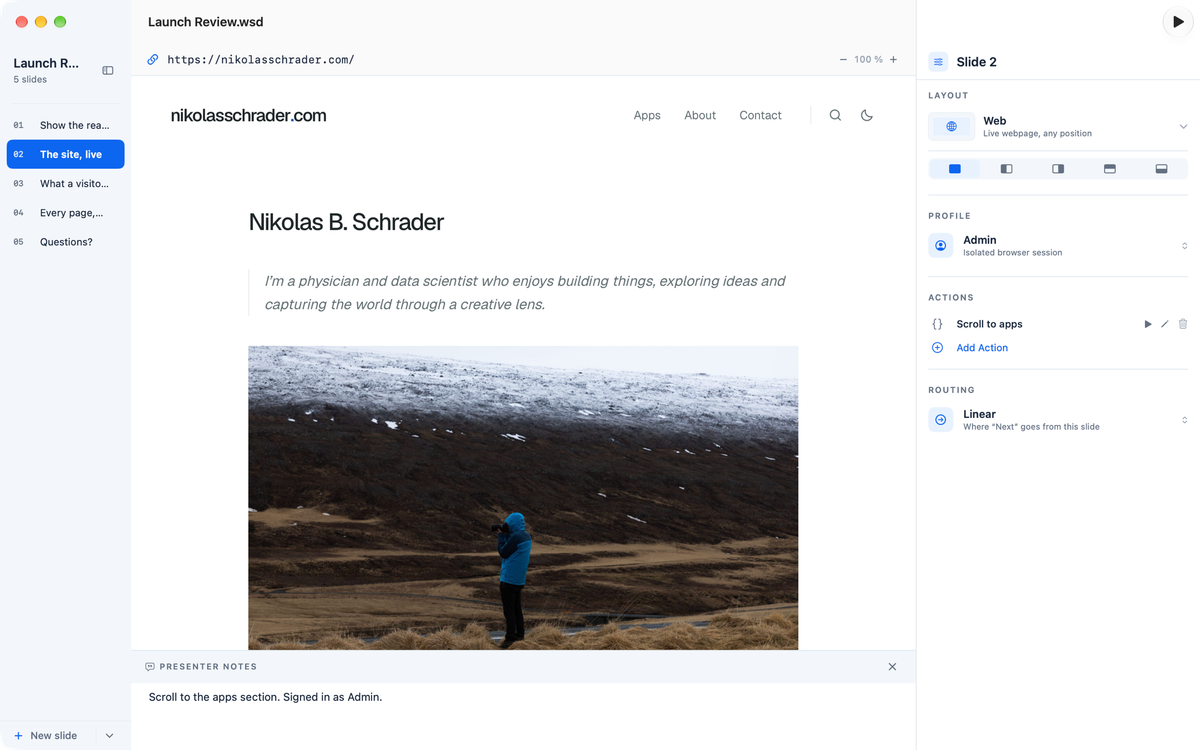Click the Launch R... presentation name in sidebar
Screen dimensions: 1200x750
coord(46,63)
